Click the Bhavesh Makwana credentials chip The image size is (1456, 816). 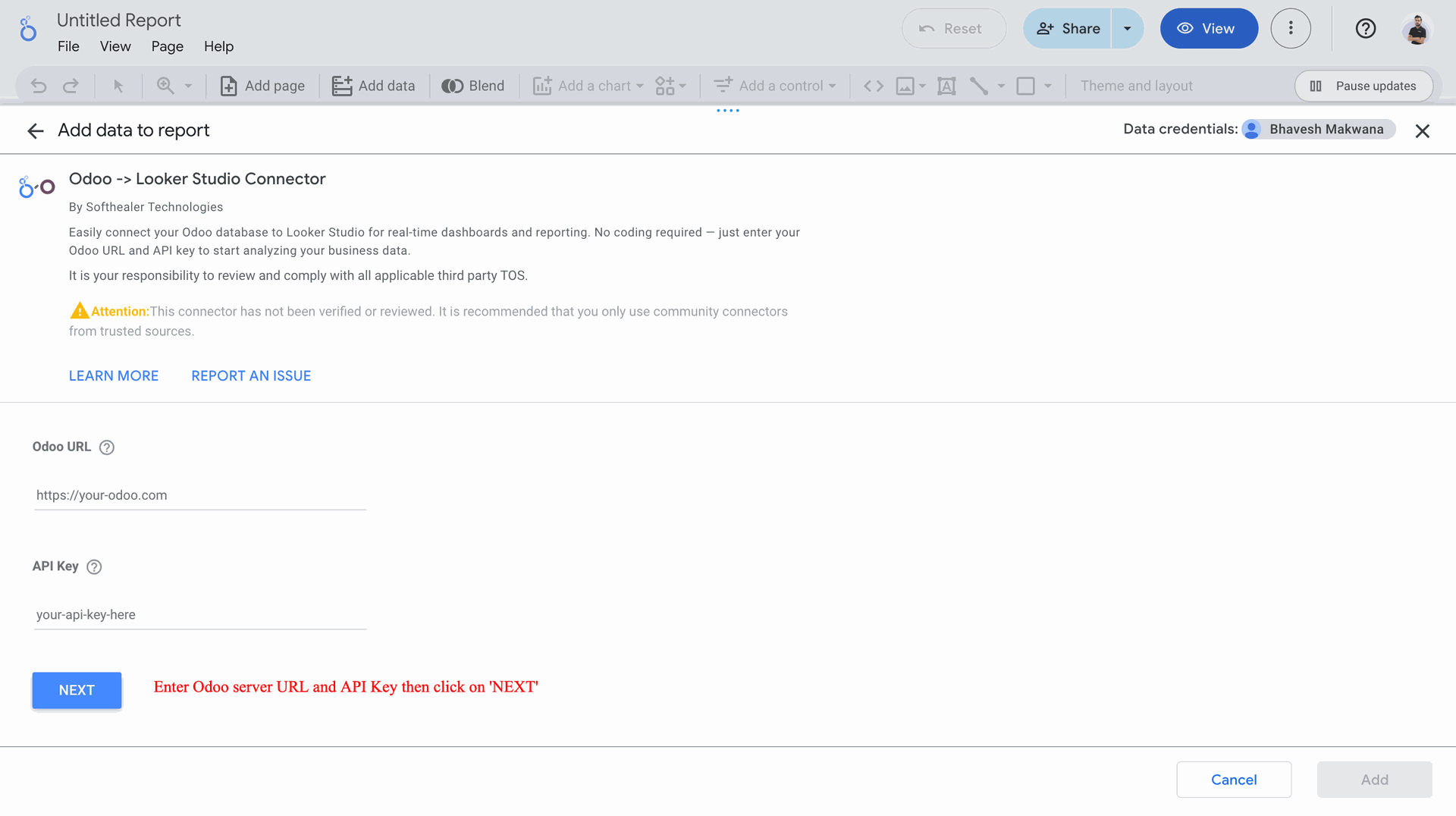click(1318, 129)
